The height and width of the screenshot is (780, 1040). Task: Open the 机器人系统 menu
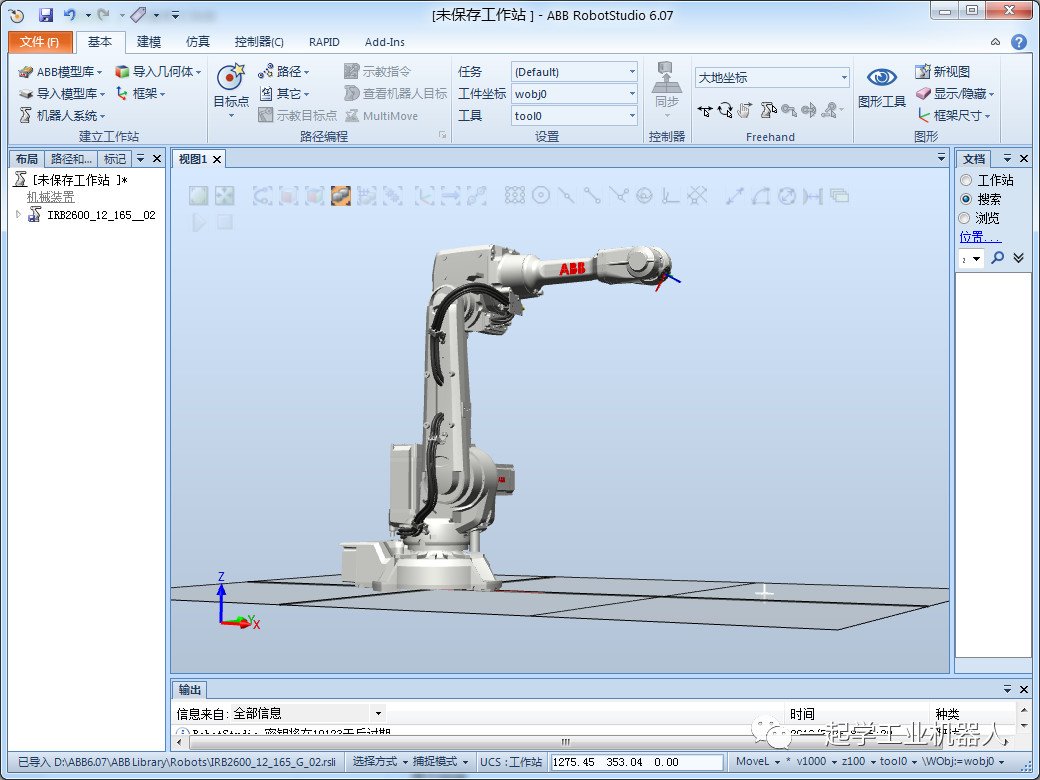[62, 115]
